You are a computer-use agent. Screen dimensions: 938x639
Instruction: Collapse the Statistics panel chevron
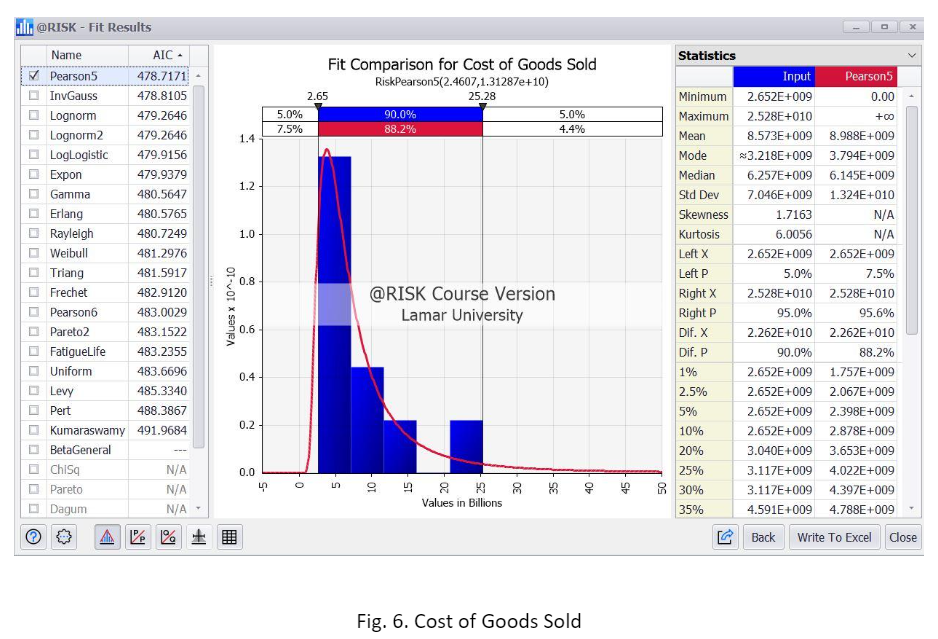pos(912,53)
